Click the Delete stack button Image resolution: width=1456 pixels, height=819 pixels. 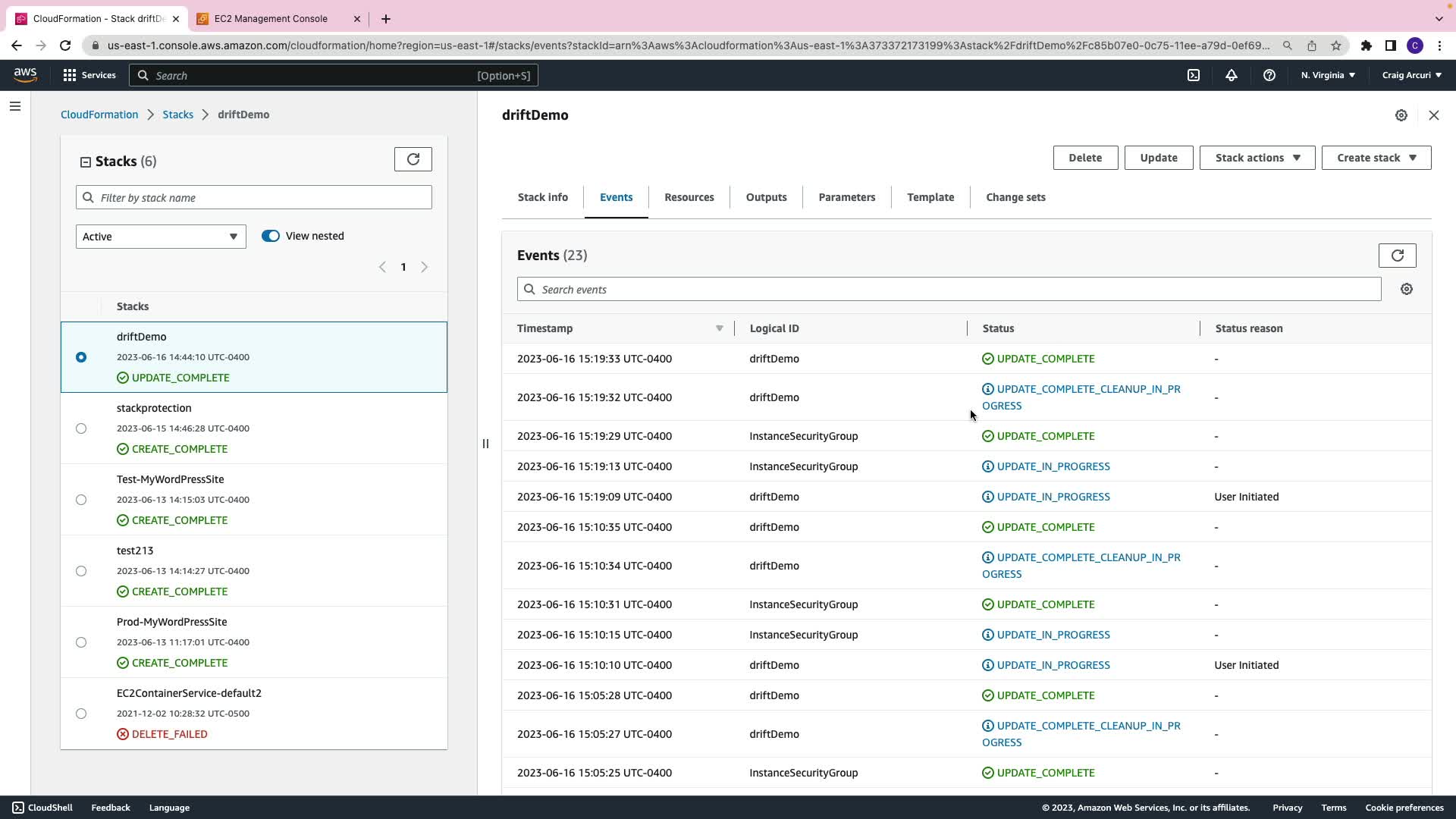(1084, 158)
